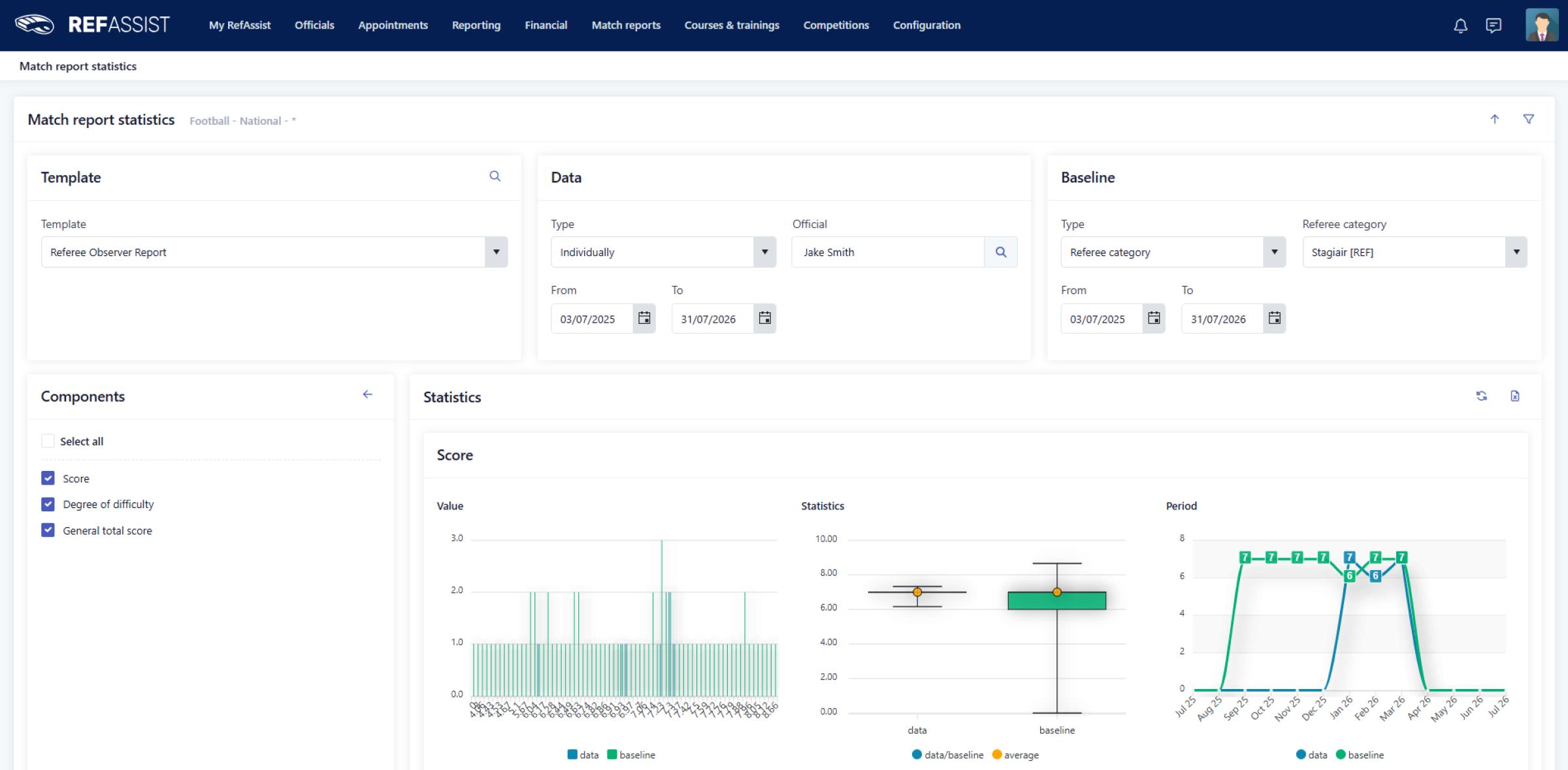The image size is (1568, 770).
Task: Toggle baseline legend swatch in Period chart
Action: 1341,755
